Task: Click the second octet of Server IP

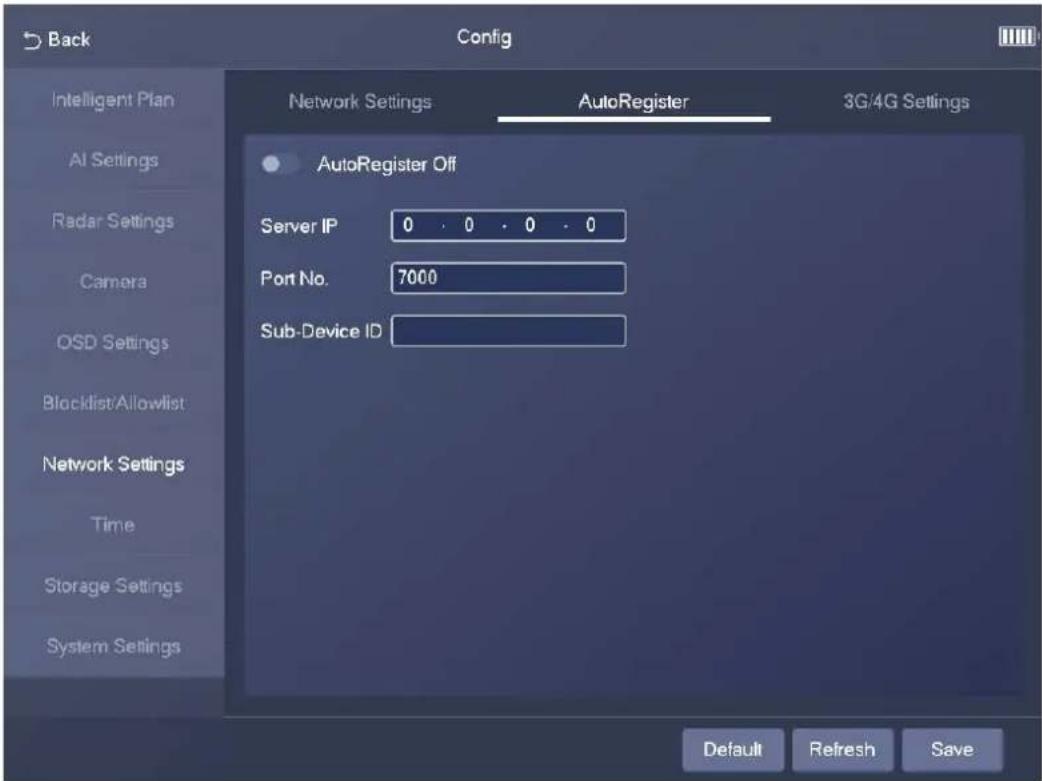Action: point(469,225)
